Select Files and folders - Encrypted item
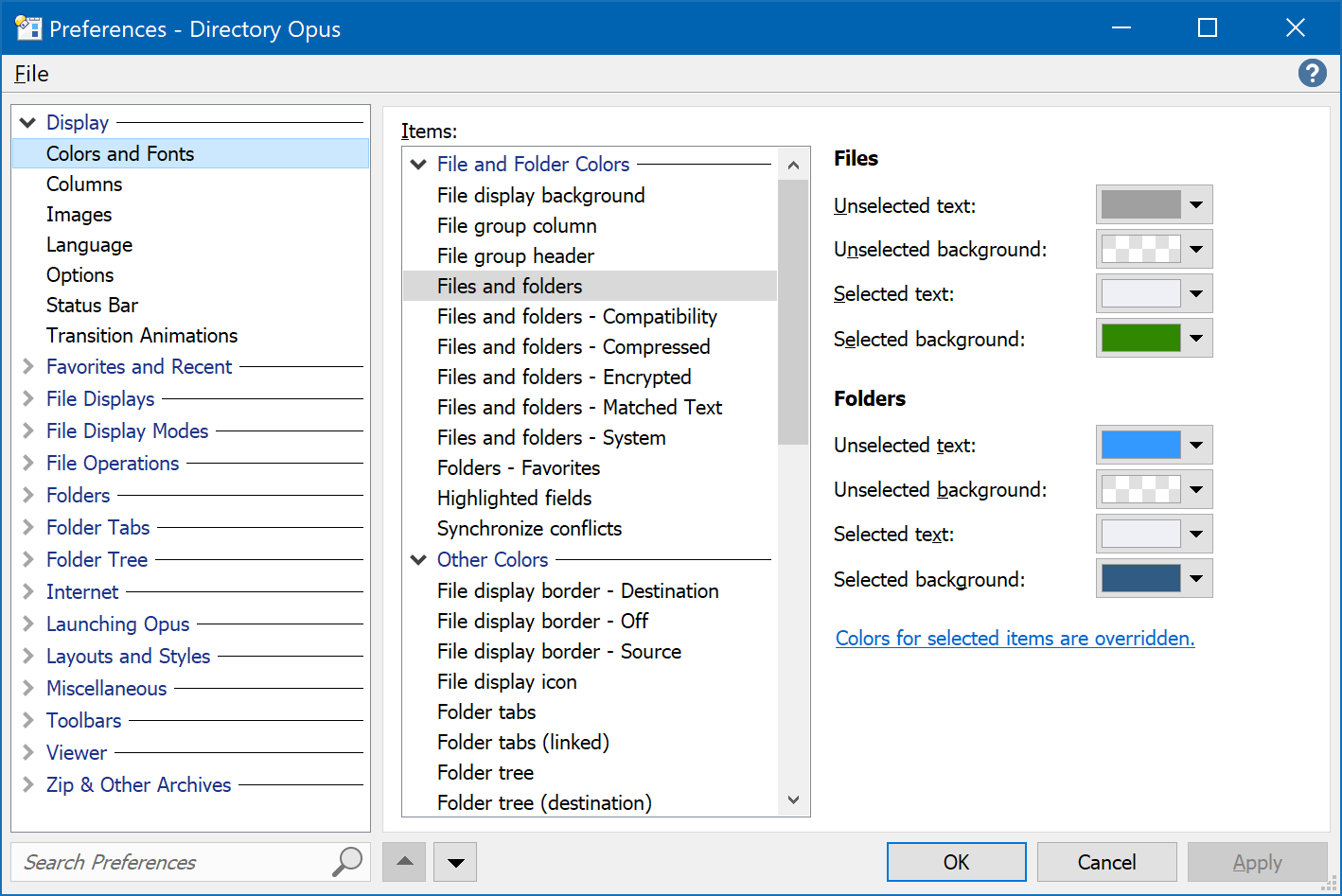Viewport: 1342px width, 896px height. click(590, 377)
